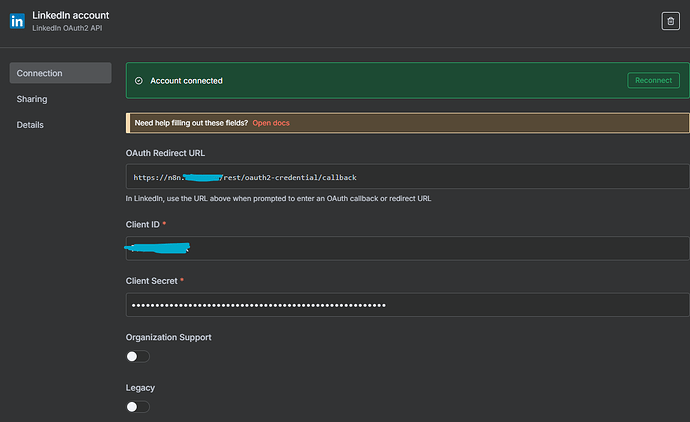Open the Connection tab

(60, 73)
